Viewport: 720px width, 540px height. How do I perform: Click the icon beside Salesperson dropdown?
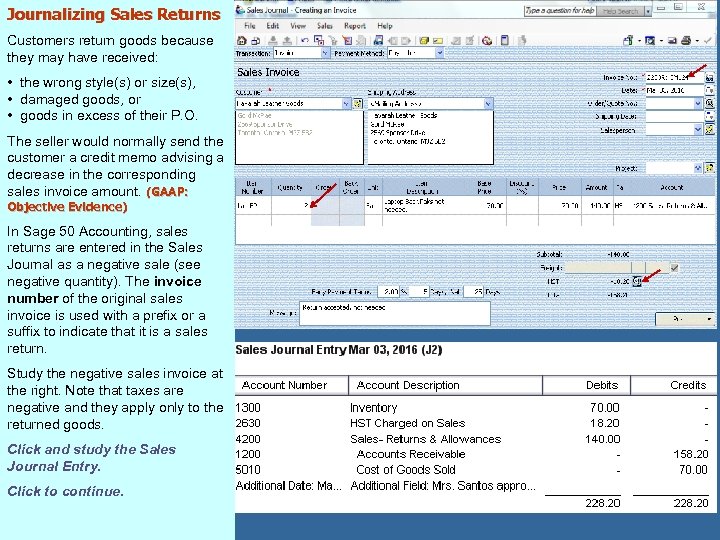(x=709, y=129)
